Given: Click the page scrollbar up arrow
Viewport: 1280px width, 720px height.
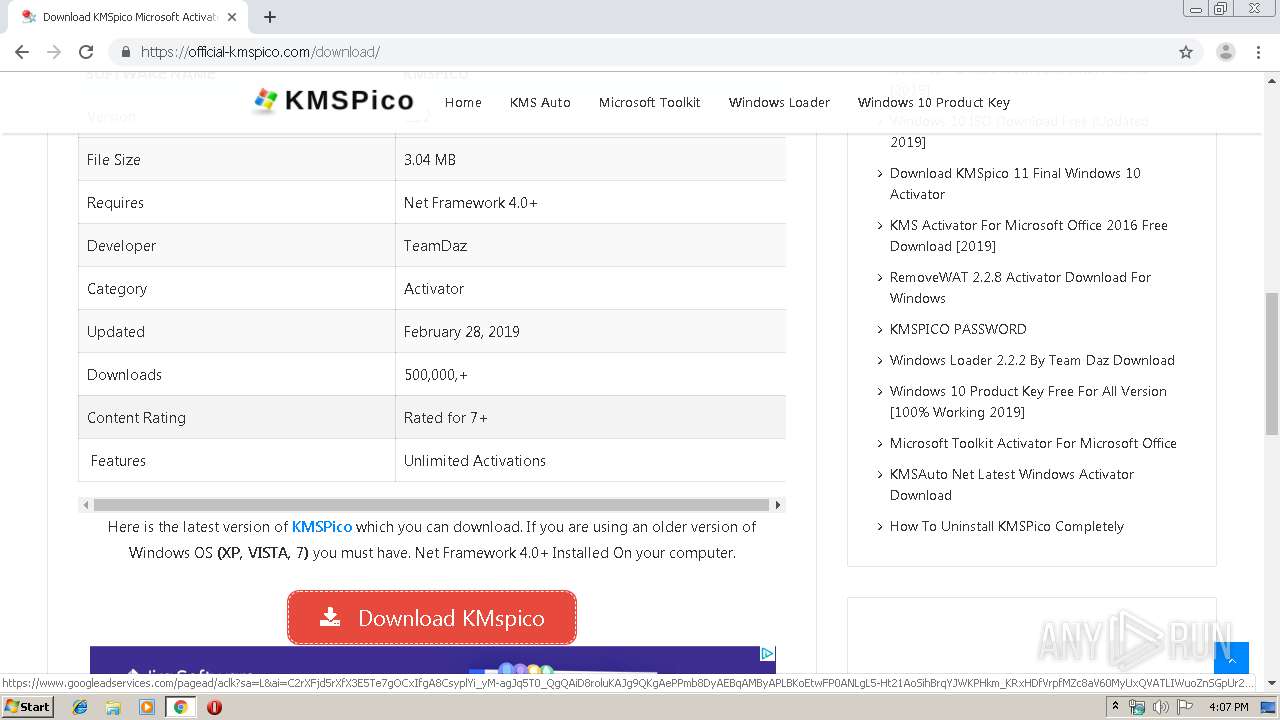Looking at the screenshot, I should click(1271, 78).
